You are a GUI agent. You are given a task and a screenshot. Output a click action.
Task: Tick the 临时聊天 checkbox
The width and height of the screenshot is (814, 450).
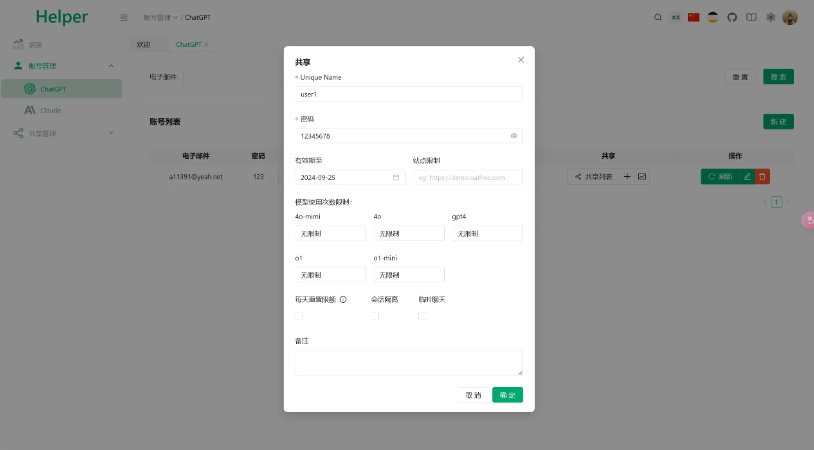point(422,316)
